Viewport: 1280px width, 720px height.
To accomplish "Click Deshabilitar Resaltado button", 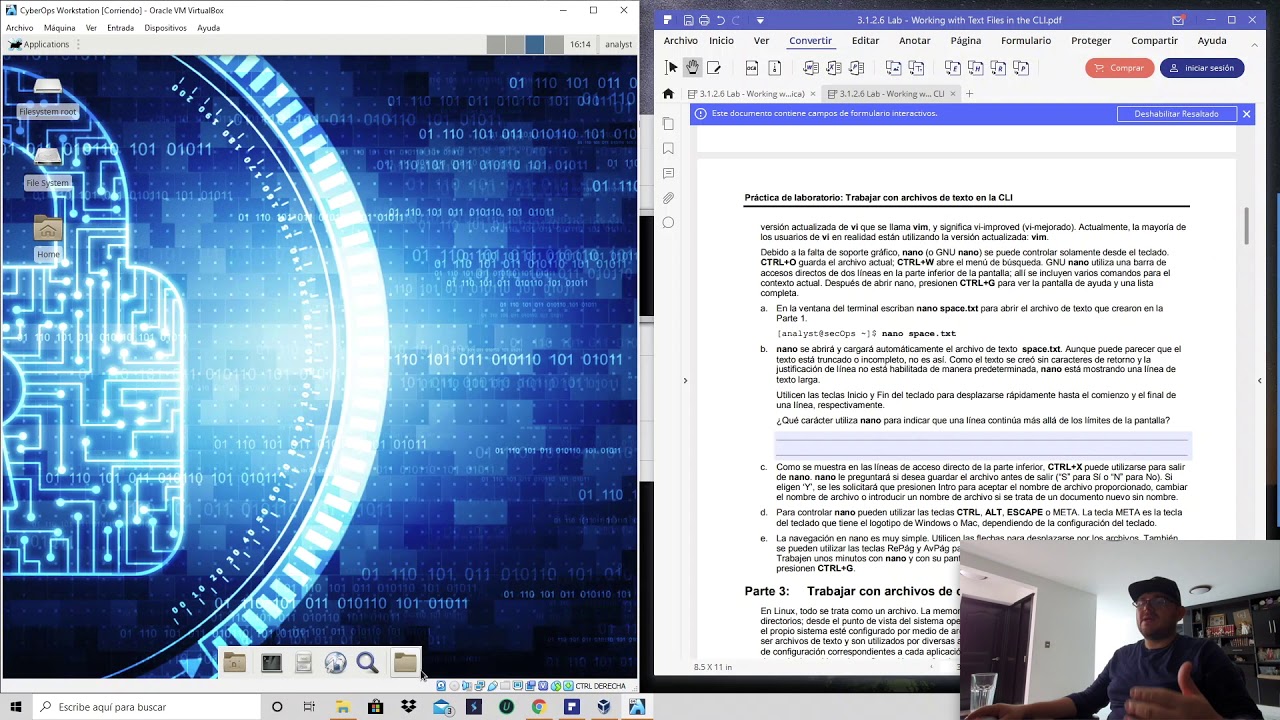I will [1176, 114].
